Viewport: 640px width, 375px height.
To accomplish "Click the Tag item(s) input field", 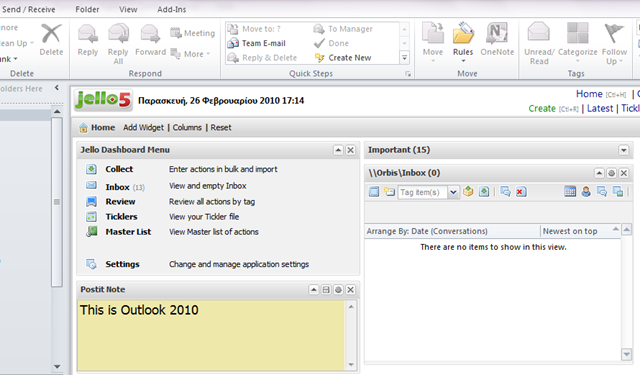I will click(x=423, y=192).
